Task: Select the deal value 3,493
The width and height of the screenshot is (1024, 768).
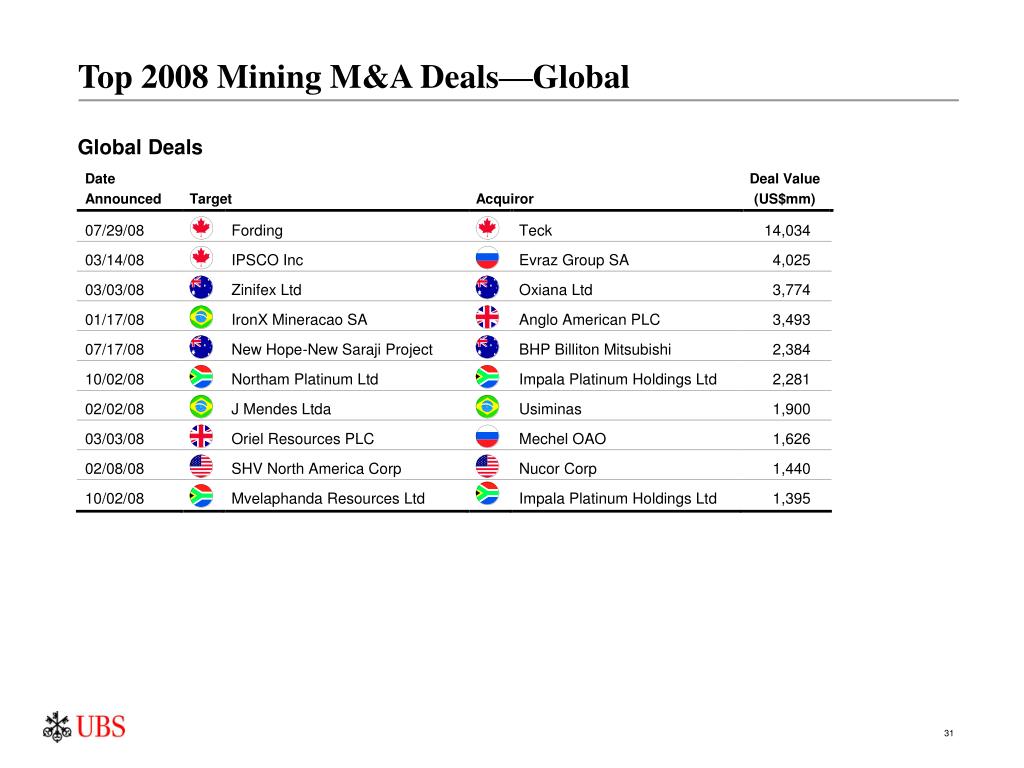Action: [x=791, y=320]
